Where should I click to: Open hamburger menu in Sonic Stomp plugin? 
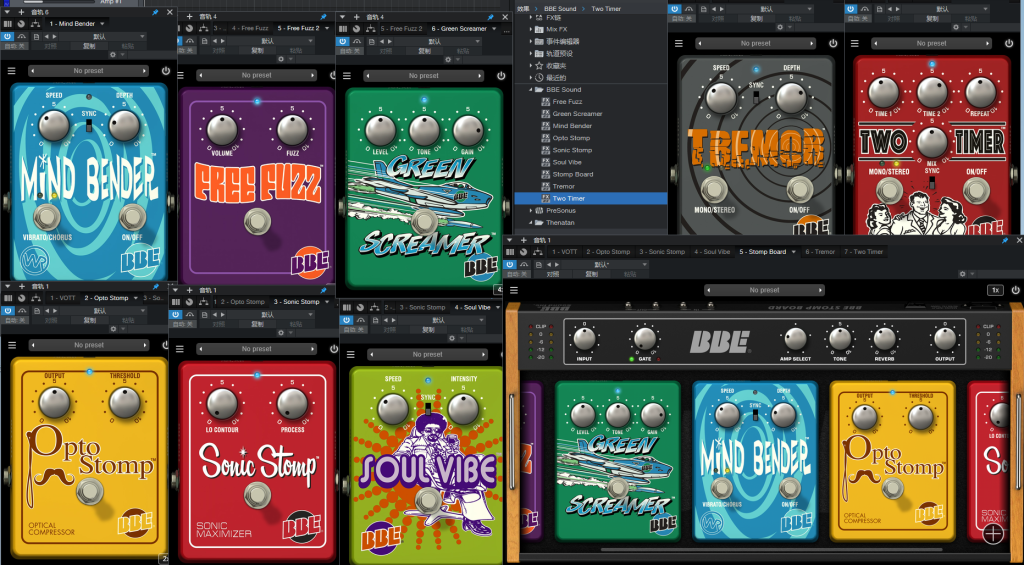click(180, 349)
